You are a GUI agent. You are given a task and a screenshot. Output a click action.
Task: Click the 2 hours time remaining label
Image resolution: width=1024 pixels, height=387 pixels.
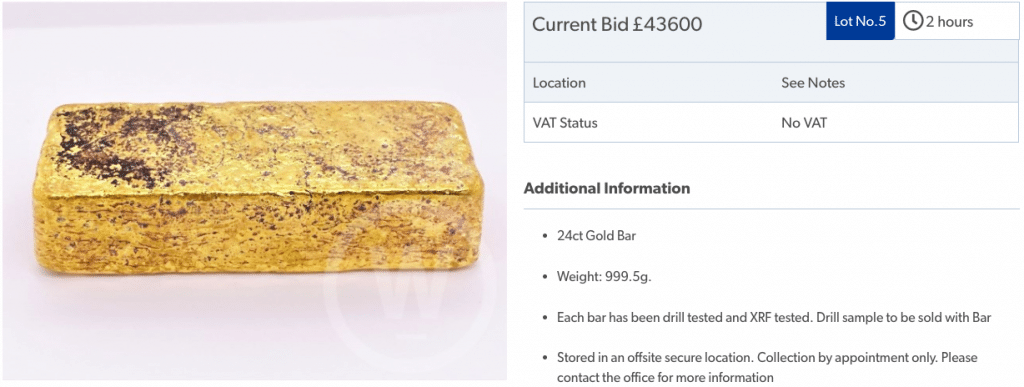point(949,22)
